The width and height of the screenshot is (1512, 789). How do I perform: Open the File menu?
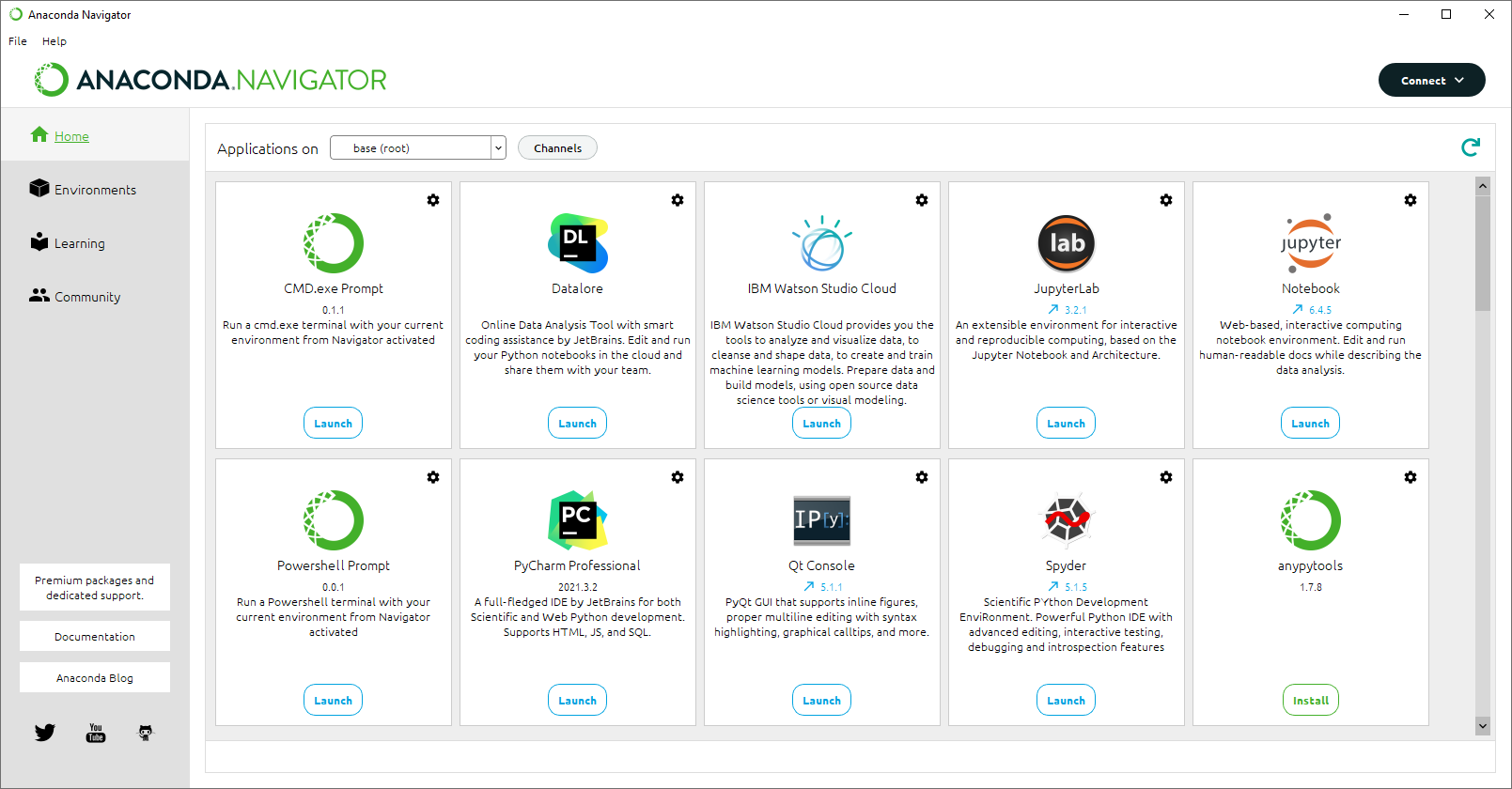(x=18, y=41)
